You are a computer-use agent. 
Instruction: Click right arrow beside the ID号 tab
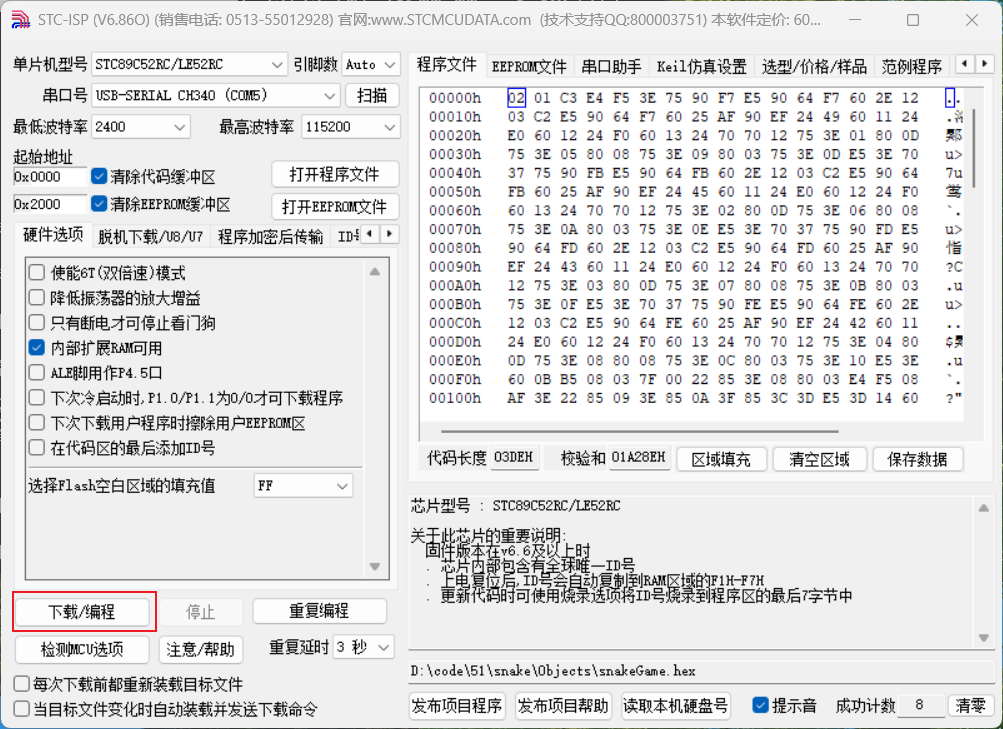pyautogui.click(x=389, y=234)
